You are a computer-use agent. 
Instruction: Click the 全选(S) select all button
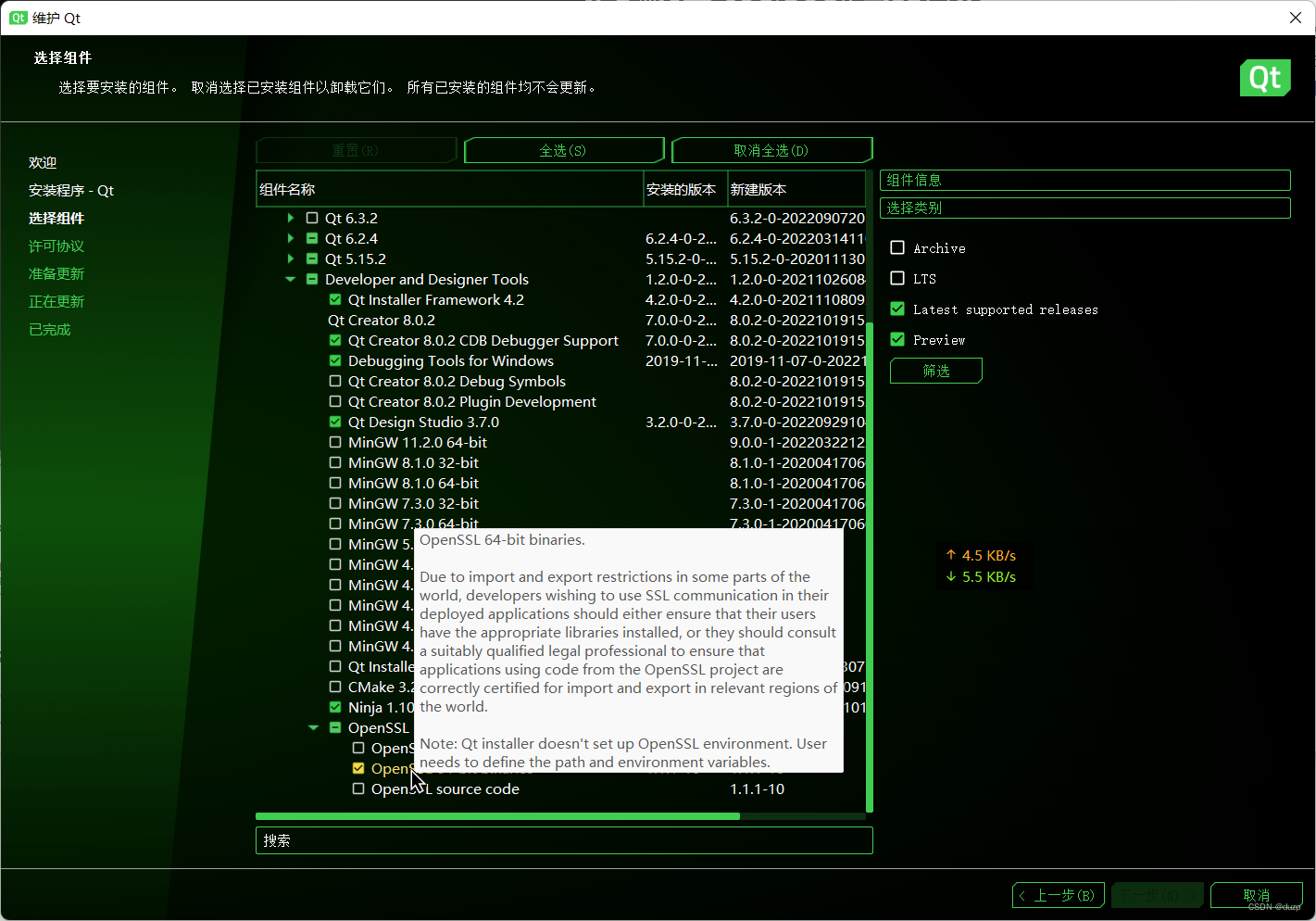pyautogui.click(x=564, y=150)
